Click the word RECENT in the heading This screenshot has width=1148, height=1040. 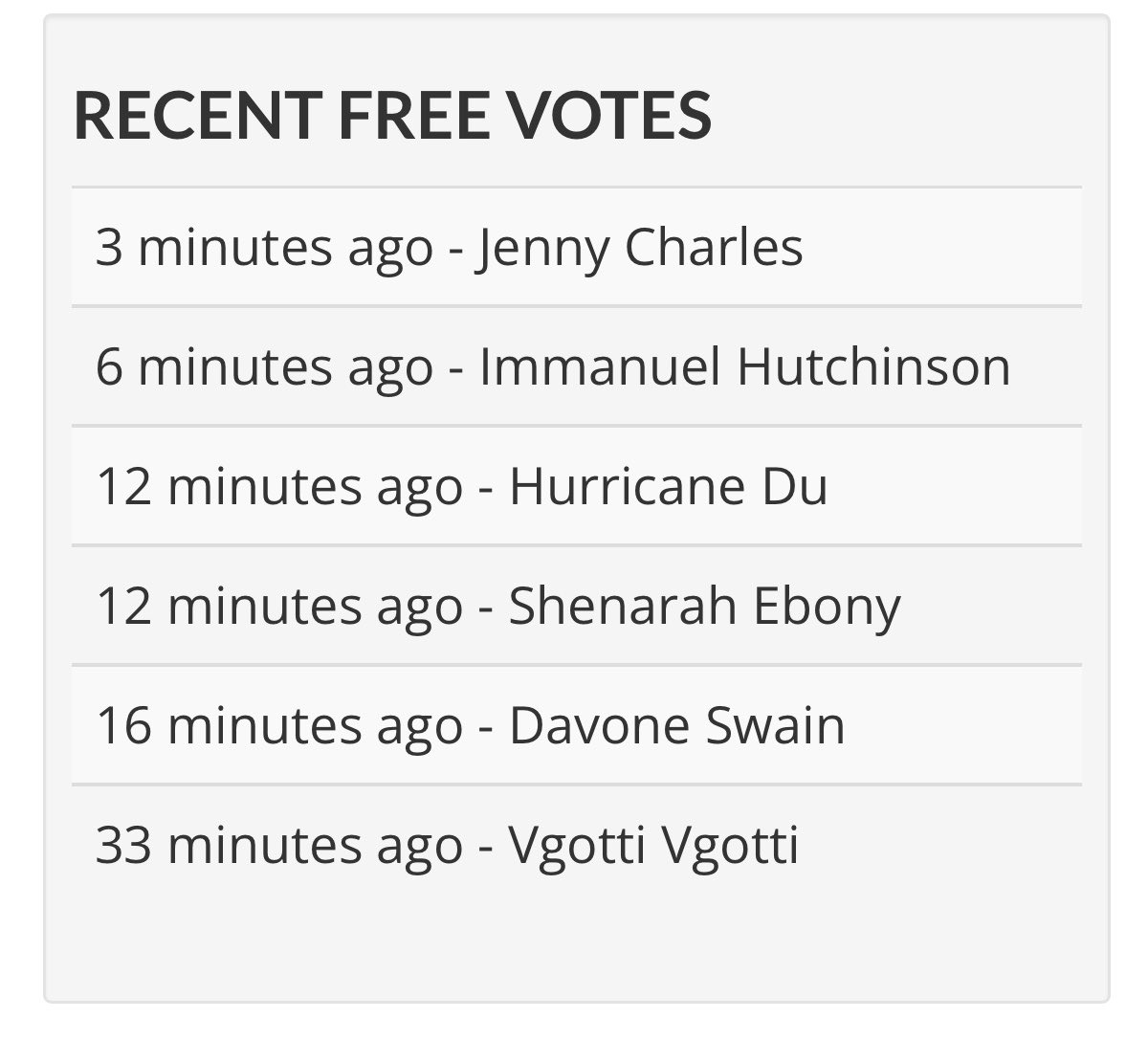tap(196, 115)
